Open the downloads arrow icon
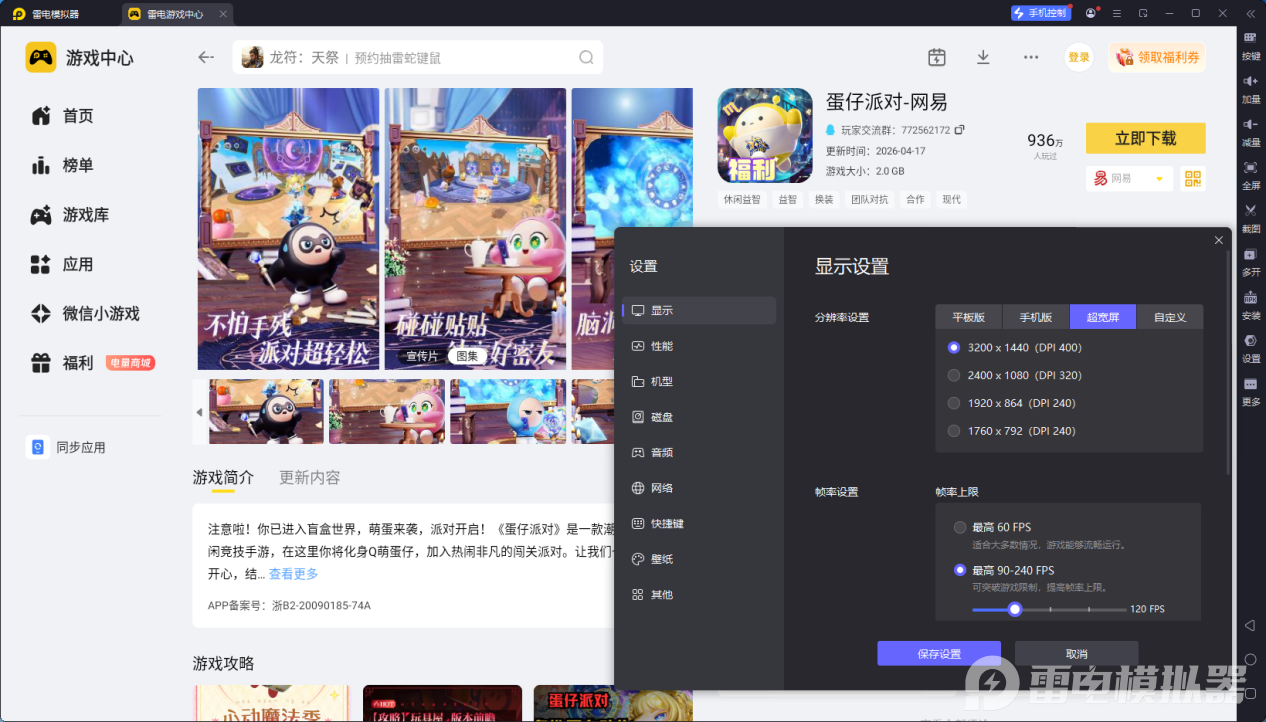The image size is (1266, 722). 983,57
